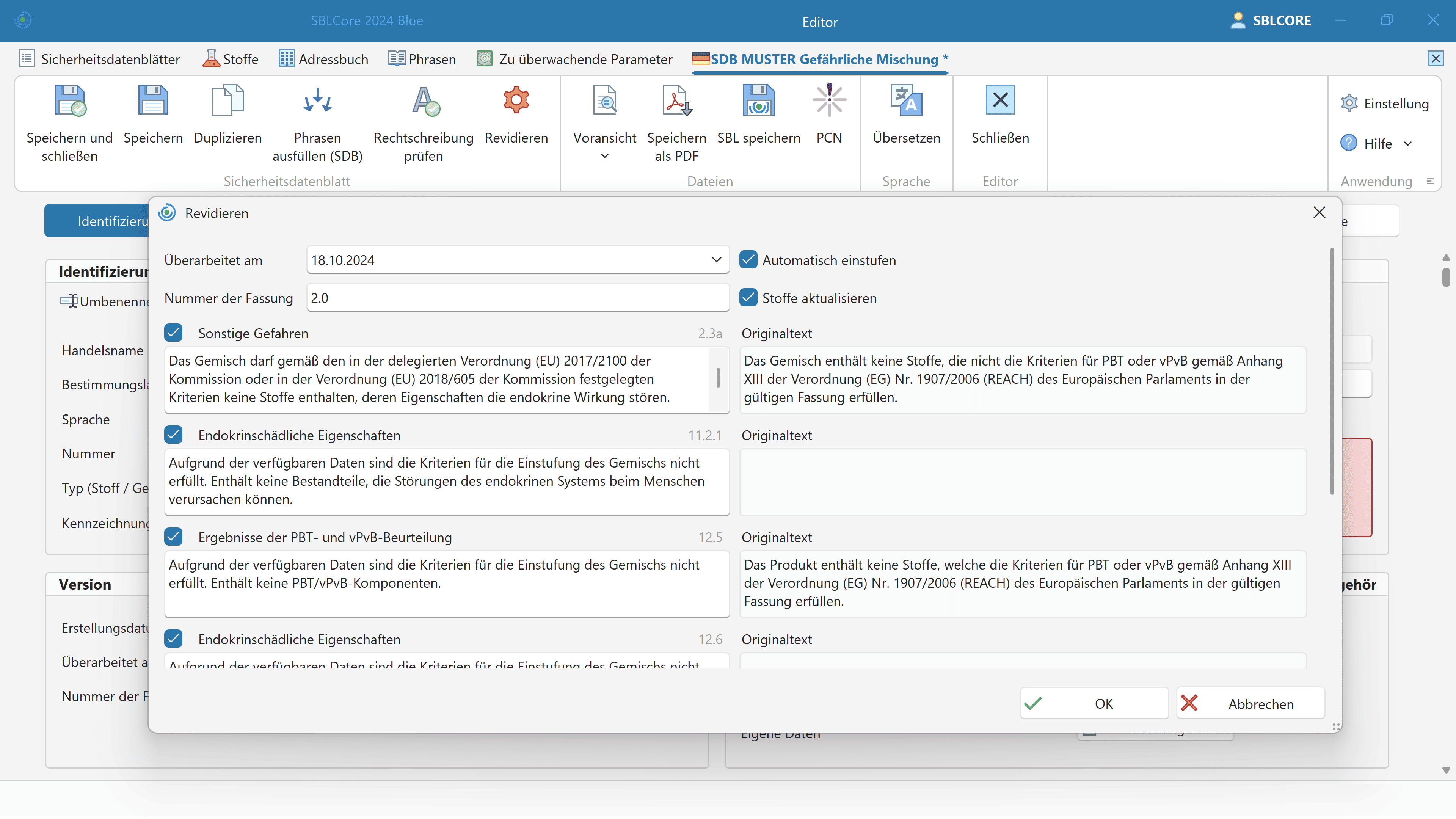The image size is (1456, 819).
Task: Confirm the revision with OK
Action: coord(1094,704)
